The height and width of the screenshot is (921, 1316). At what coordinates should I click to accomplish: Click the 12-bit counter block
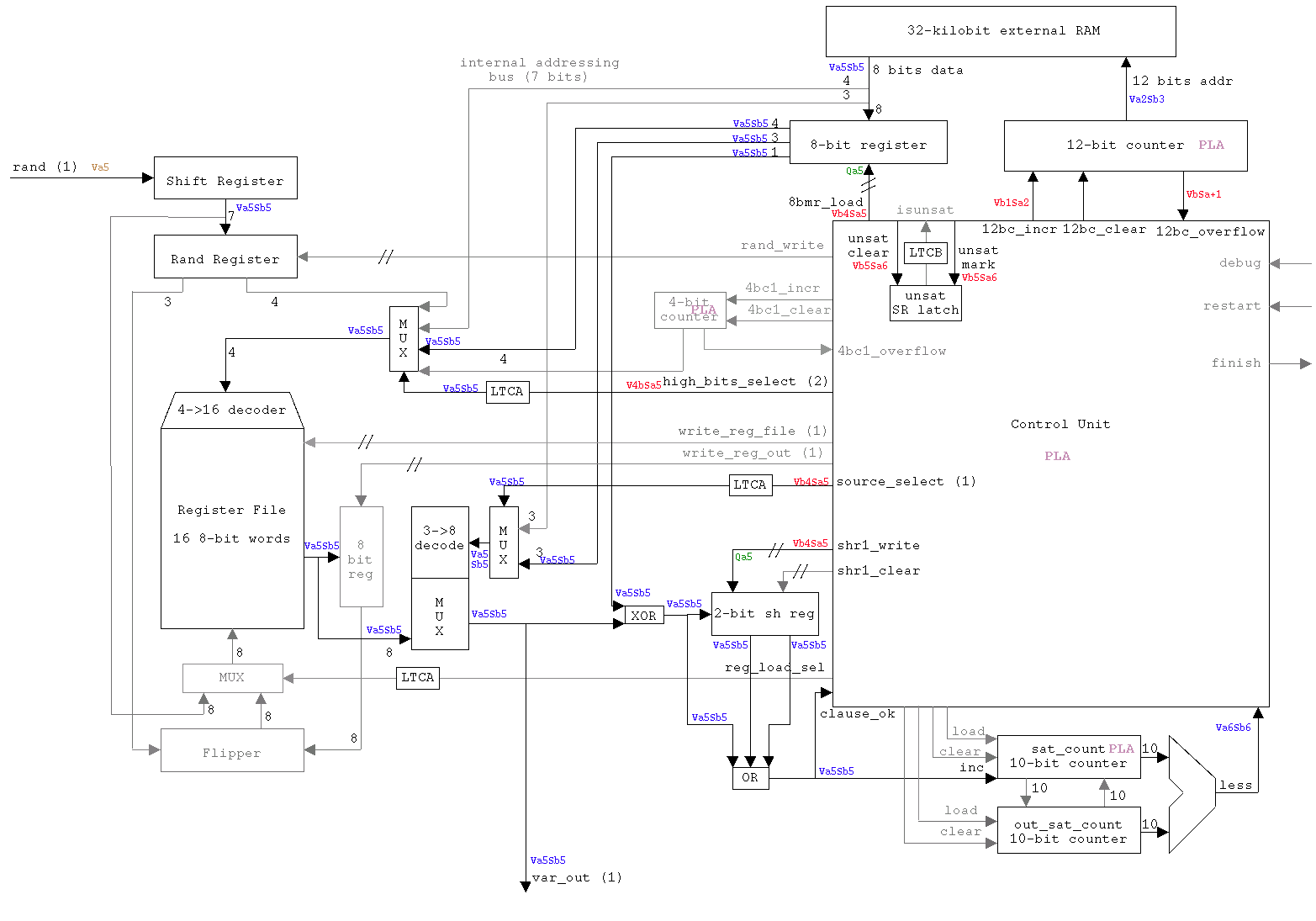[1125, 146]
